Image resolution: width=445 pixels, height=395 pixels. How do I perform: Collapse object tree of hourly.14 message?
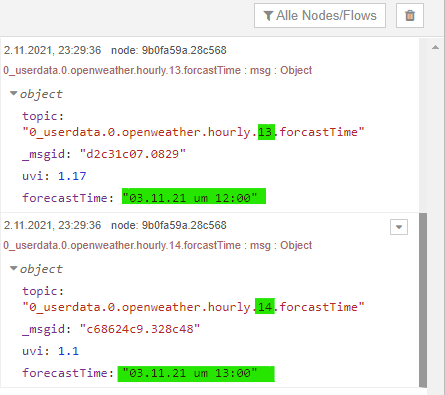(x=13, y=268)
